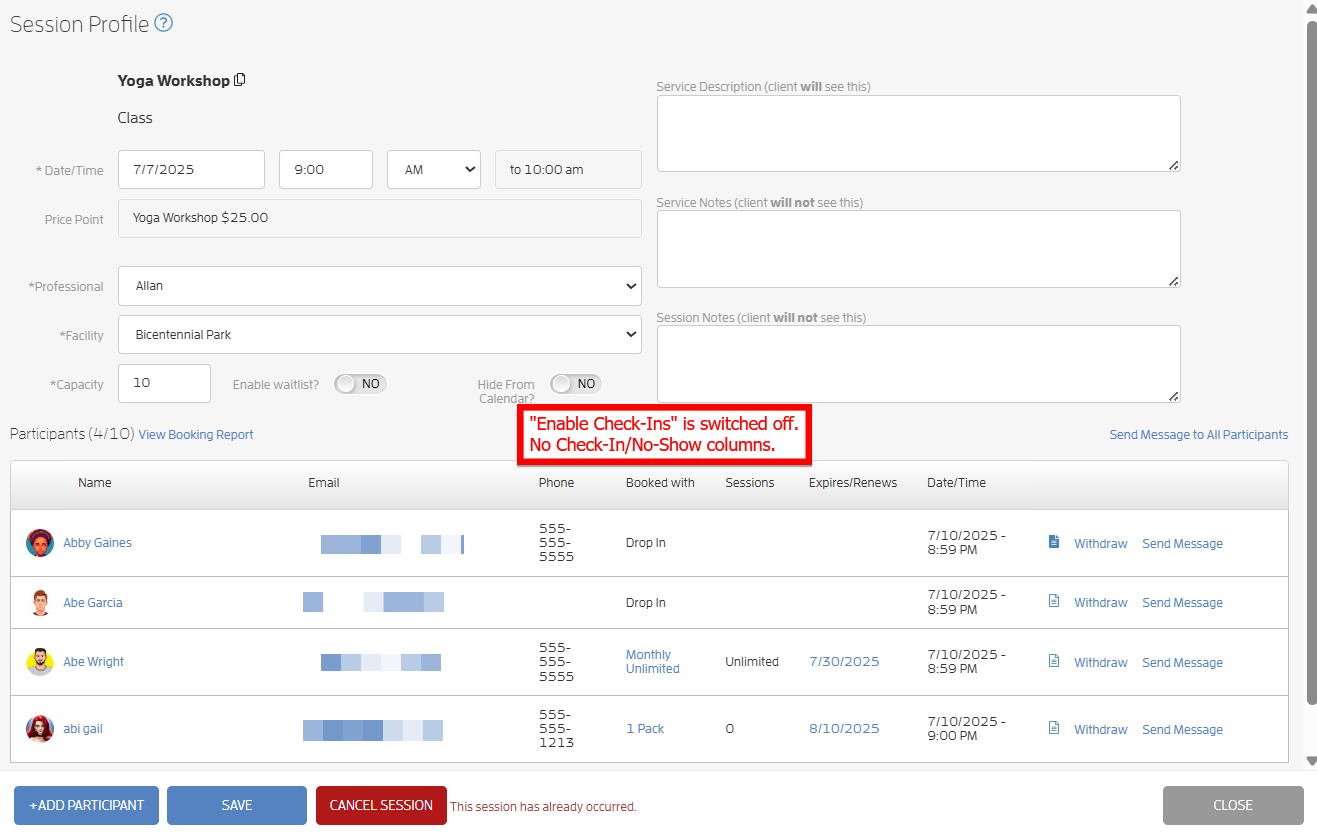
Task: Open the 1 Pack package link
Action: [x=645, y=729]
